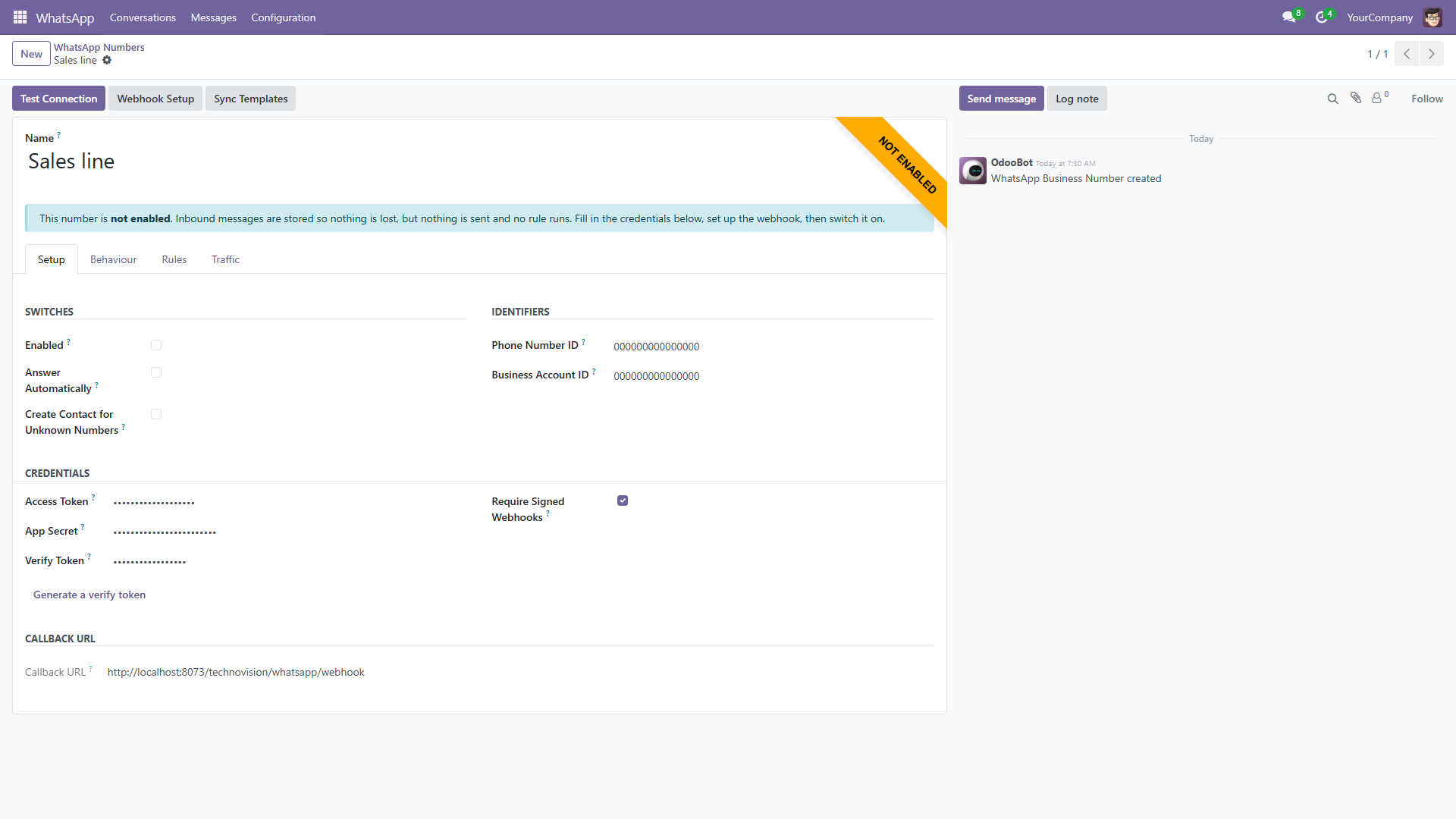Open the apps grid menu icon
The height and width of the screenshot is (819, 1456).
[x=20, y=17]
